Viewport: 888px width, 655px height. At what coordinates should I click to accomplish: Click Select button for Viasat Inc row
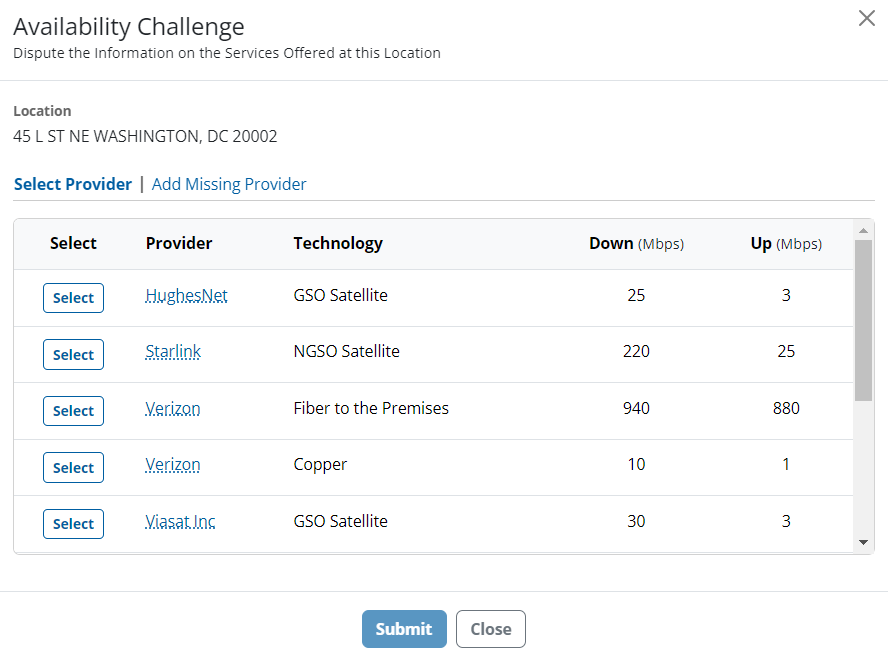(73, 523)
